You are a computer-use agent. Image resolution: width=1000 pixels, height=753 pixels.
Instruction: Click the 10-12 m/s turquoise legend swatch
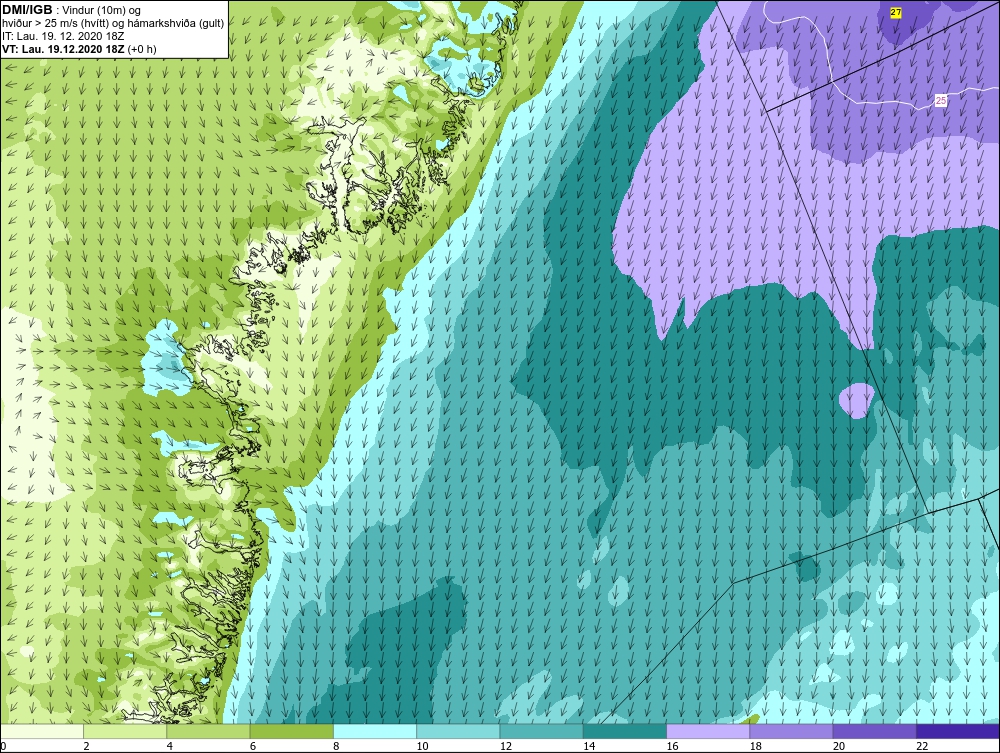click(459, 731)
